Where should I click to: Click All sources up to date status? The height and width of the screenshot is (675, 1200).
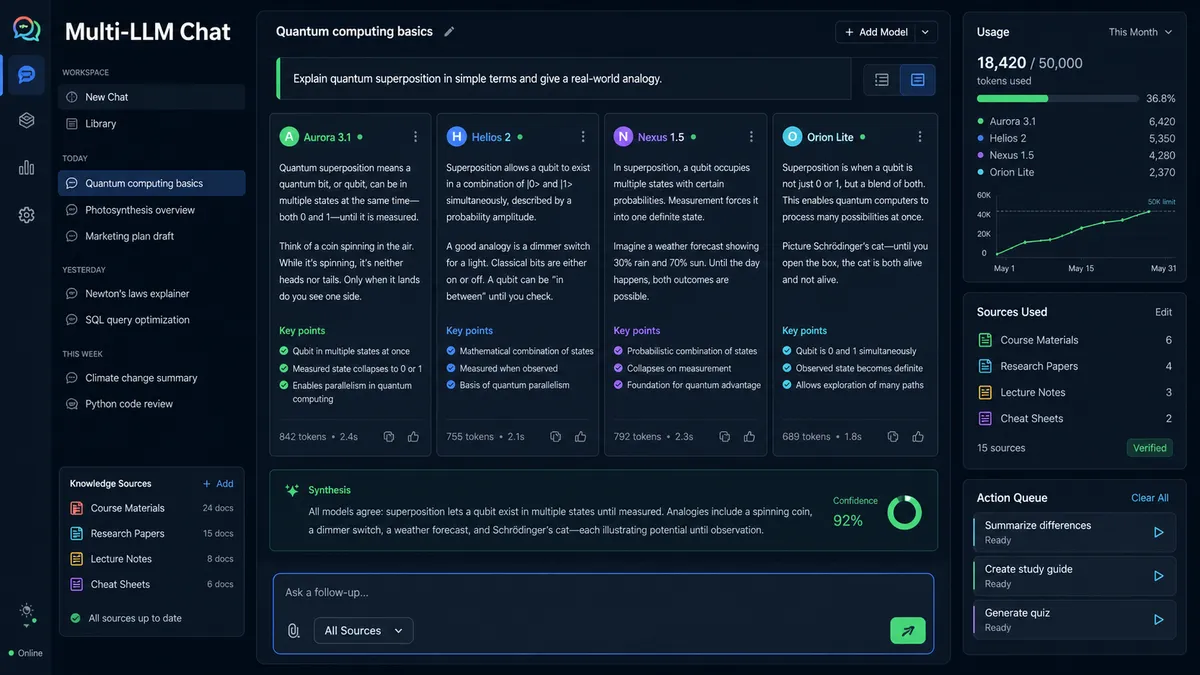point(126,618)
